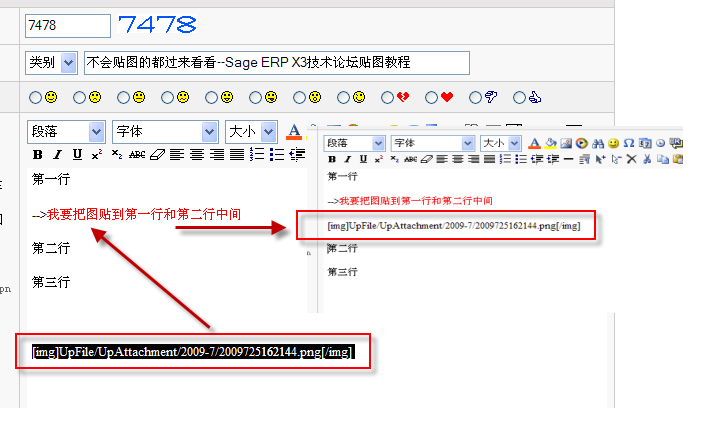This screenshot has height=432, width=704.
Task: Apply strikethrough (ABC) in the left editor
Action: pos(137,155)
